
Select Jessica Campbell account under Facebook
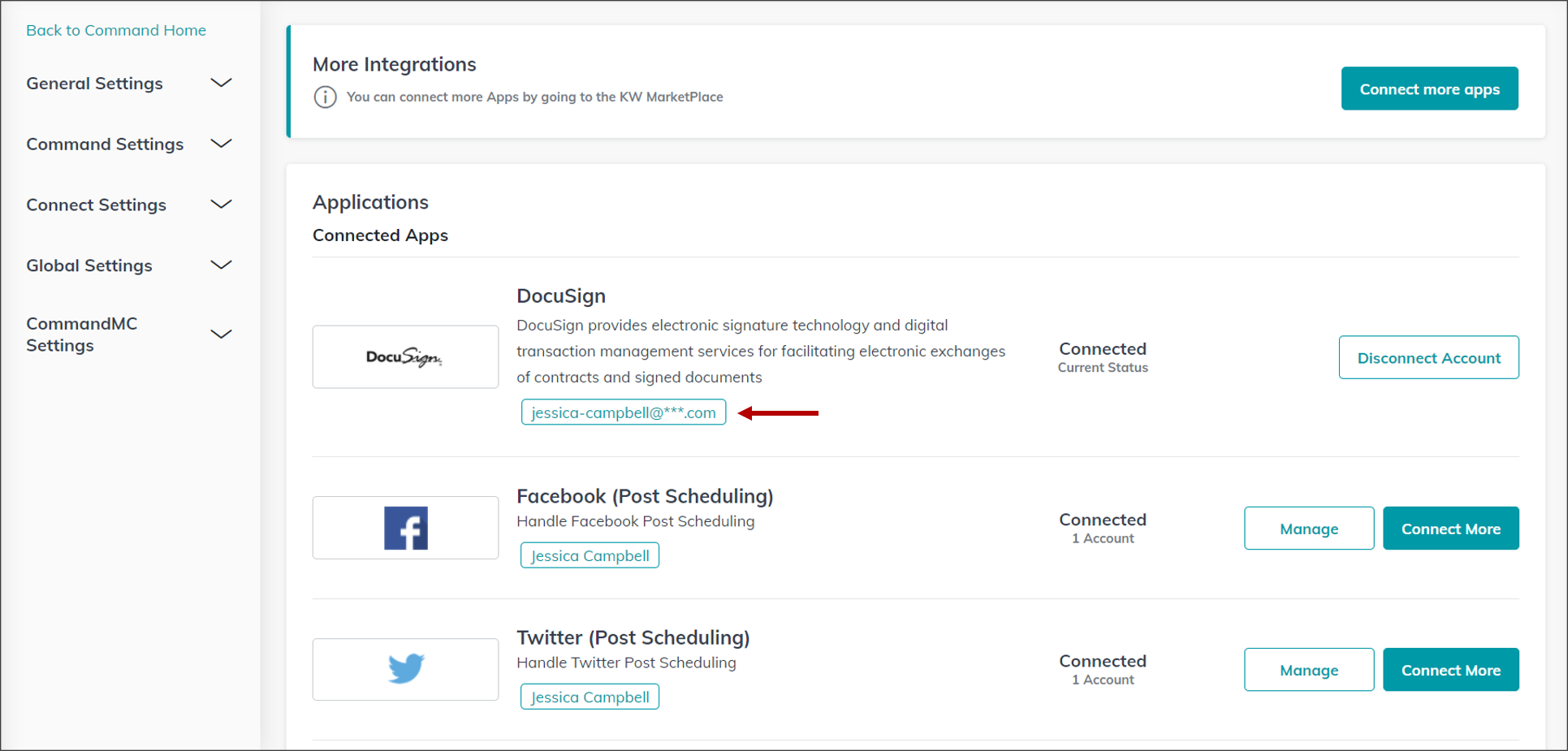pos(590,555)
